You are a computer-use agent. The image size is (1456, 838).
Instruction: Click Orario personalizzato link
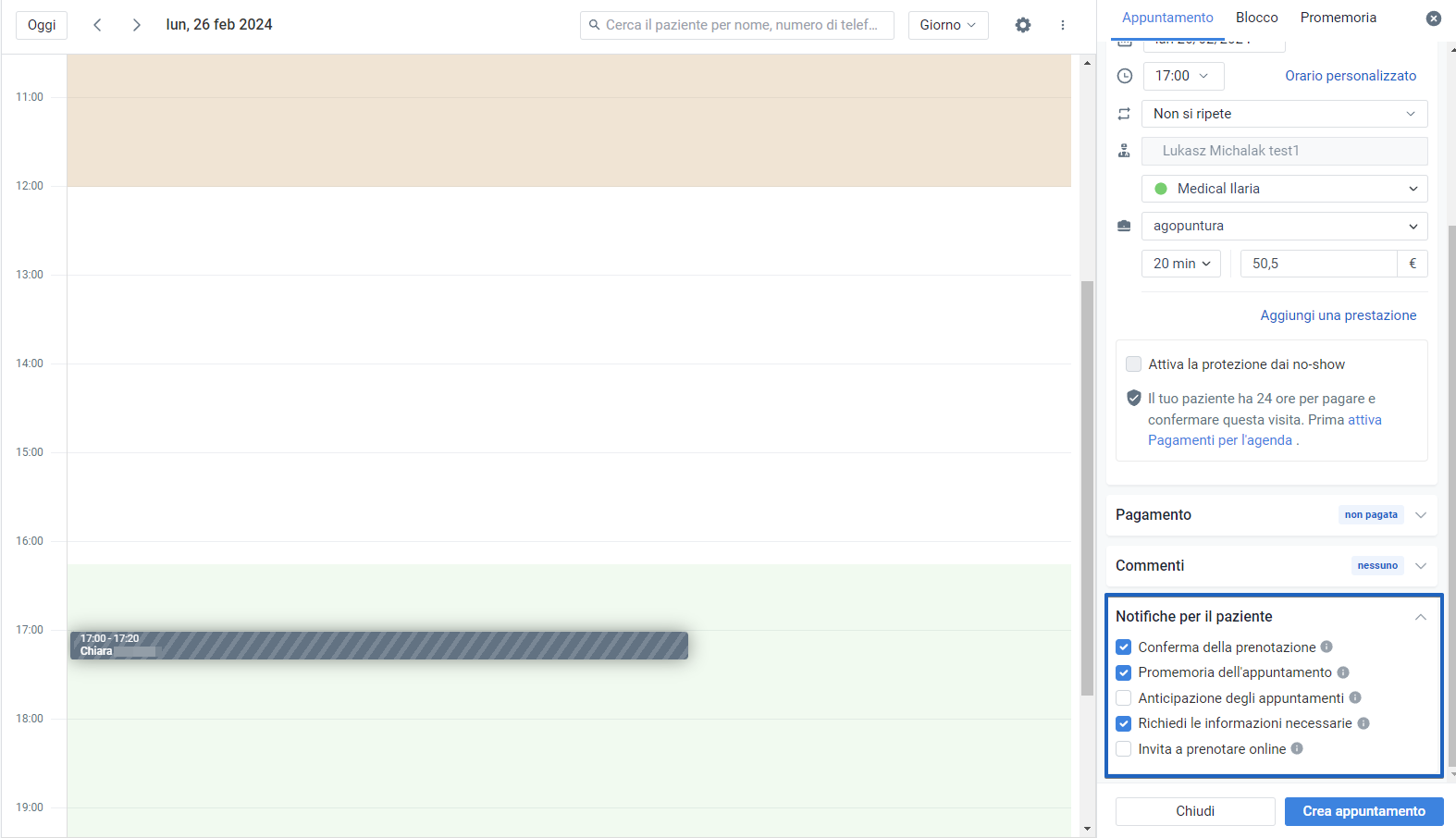[x=1351, y=76]
